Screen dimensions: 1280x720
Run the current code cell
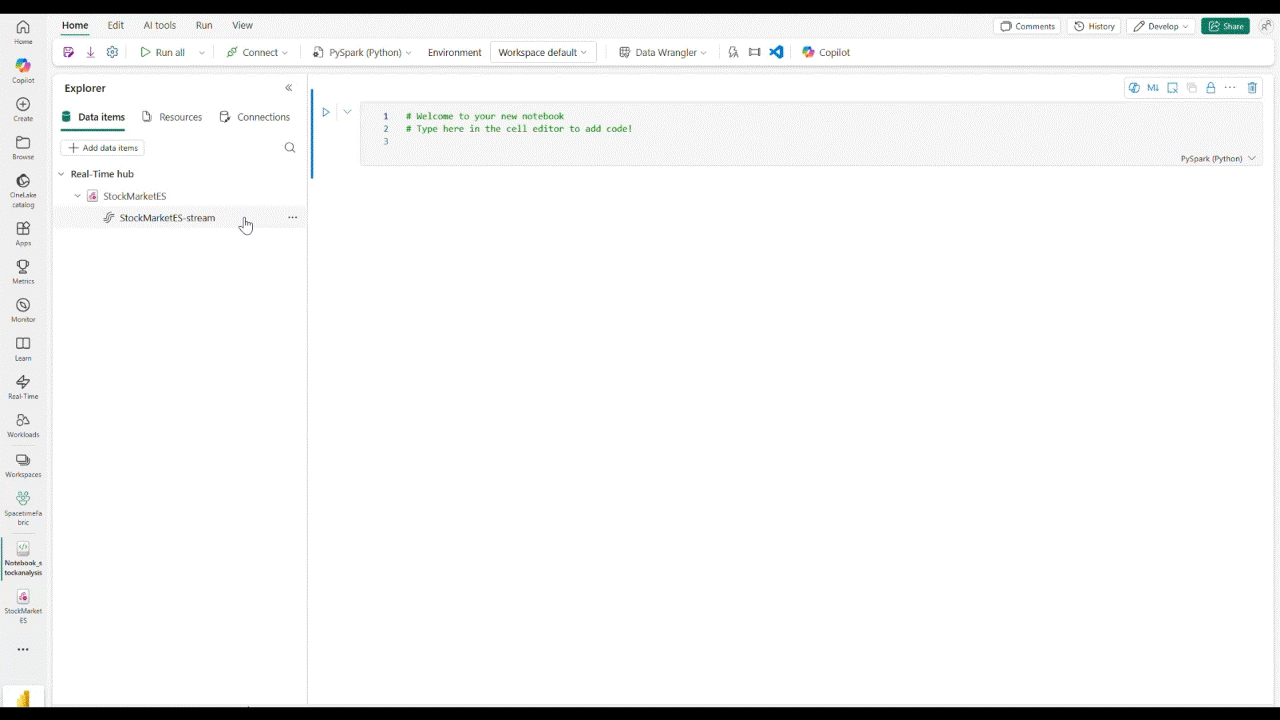click(326, 112)
